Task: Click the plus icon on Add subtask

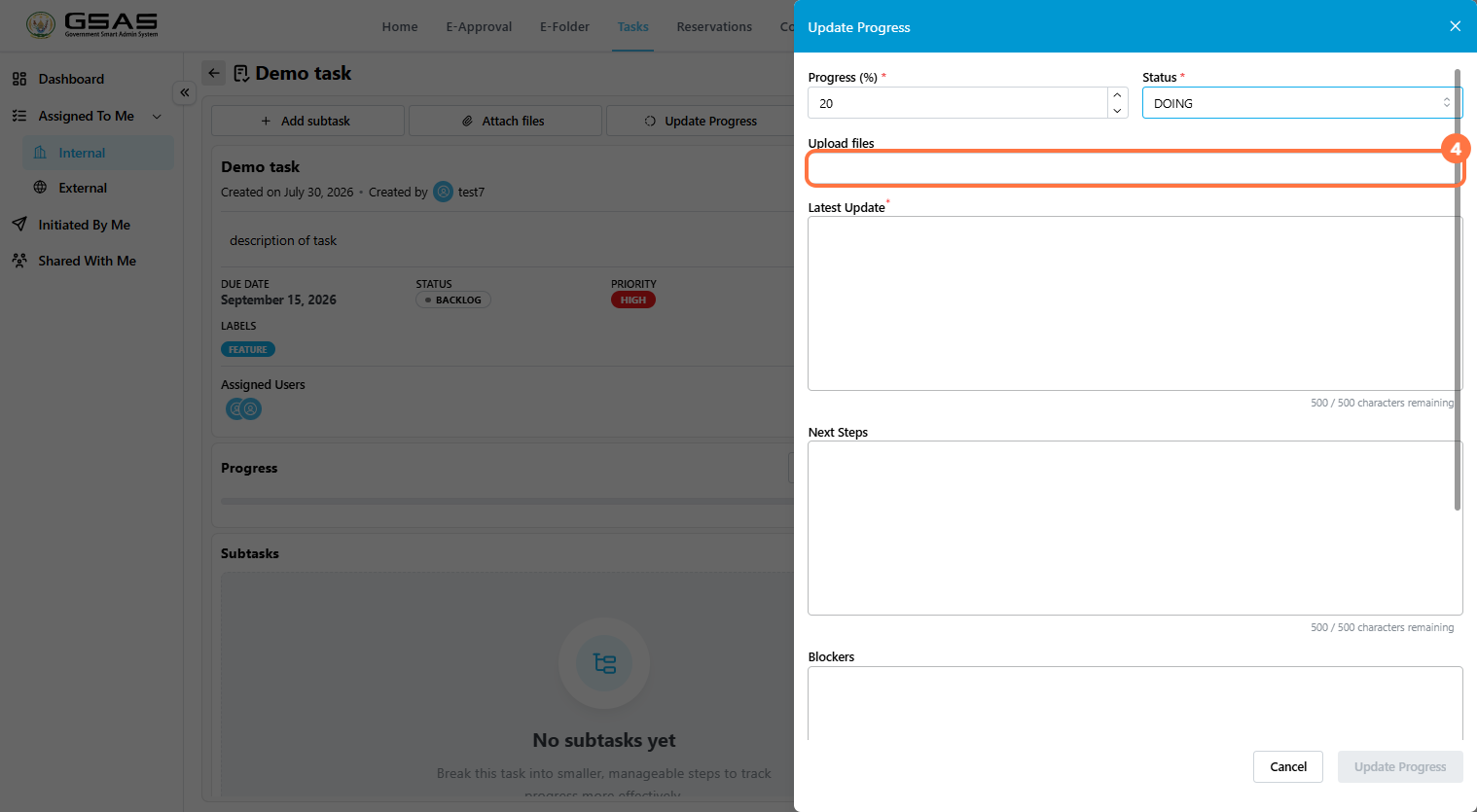Action: 266,121
